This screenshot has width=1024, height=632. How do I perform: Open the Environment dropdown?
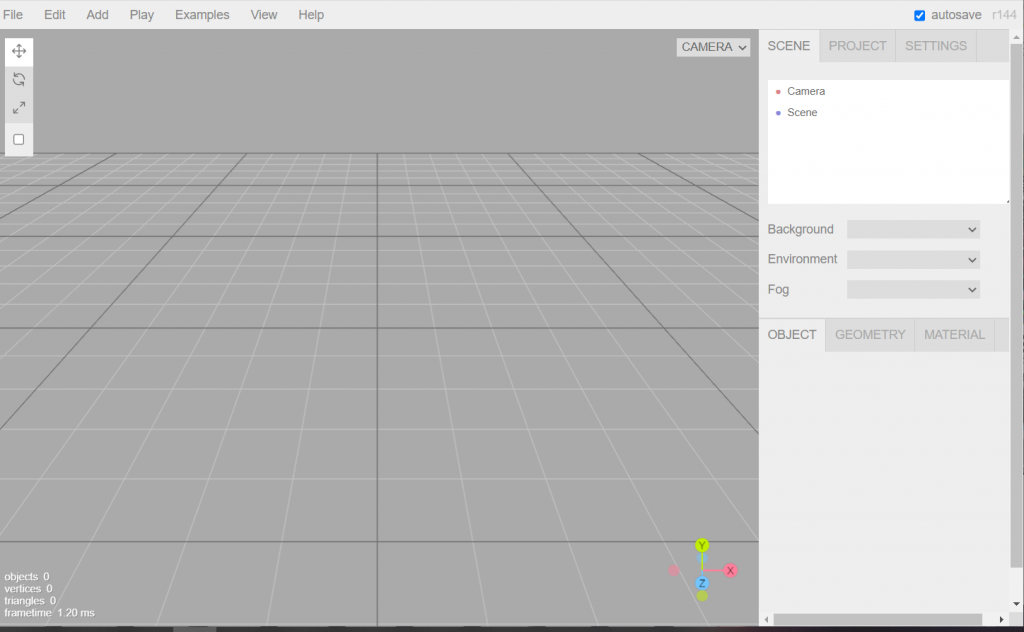(x=913, y=259)
